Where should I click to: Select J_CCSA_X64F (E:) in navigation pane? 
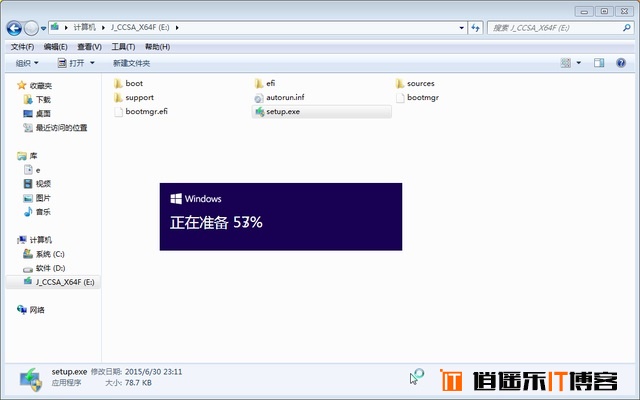point(53,282)
